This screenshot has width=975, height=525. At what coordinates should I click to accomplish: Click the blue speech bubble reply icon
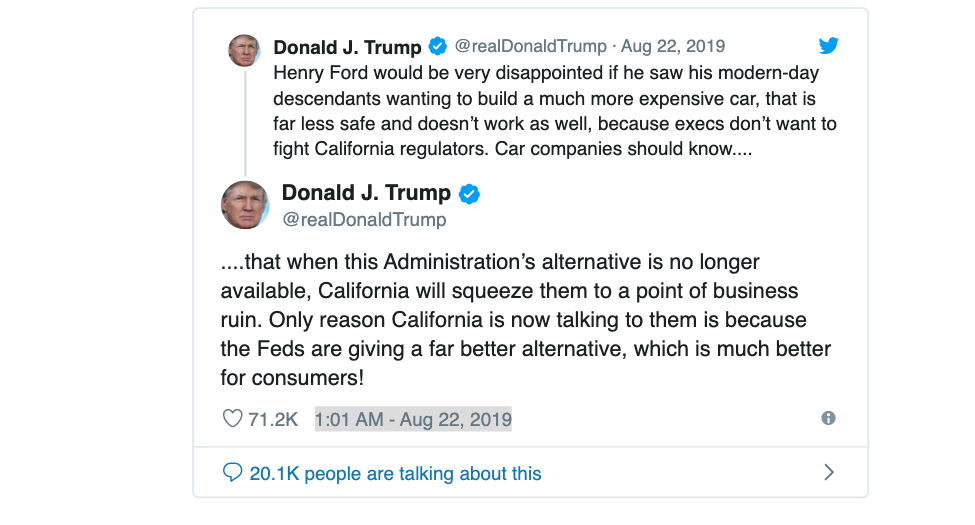coord(232,473)
